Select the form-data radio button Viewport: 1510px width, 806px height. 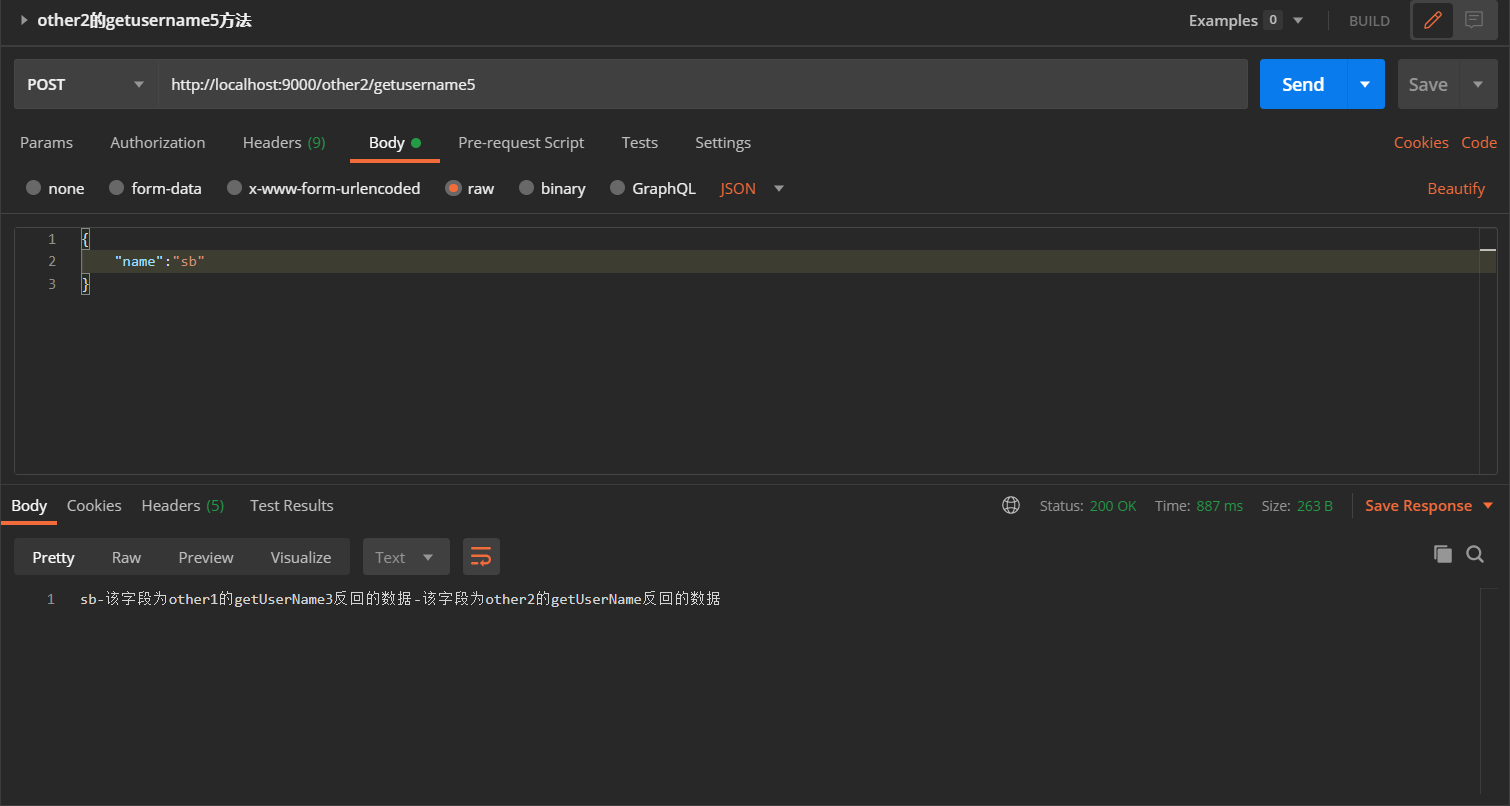click(x=116, y=188)
